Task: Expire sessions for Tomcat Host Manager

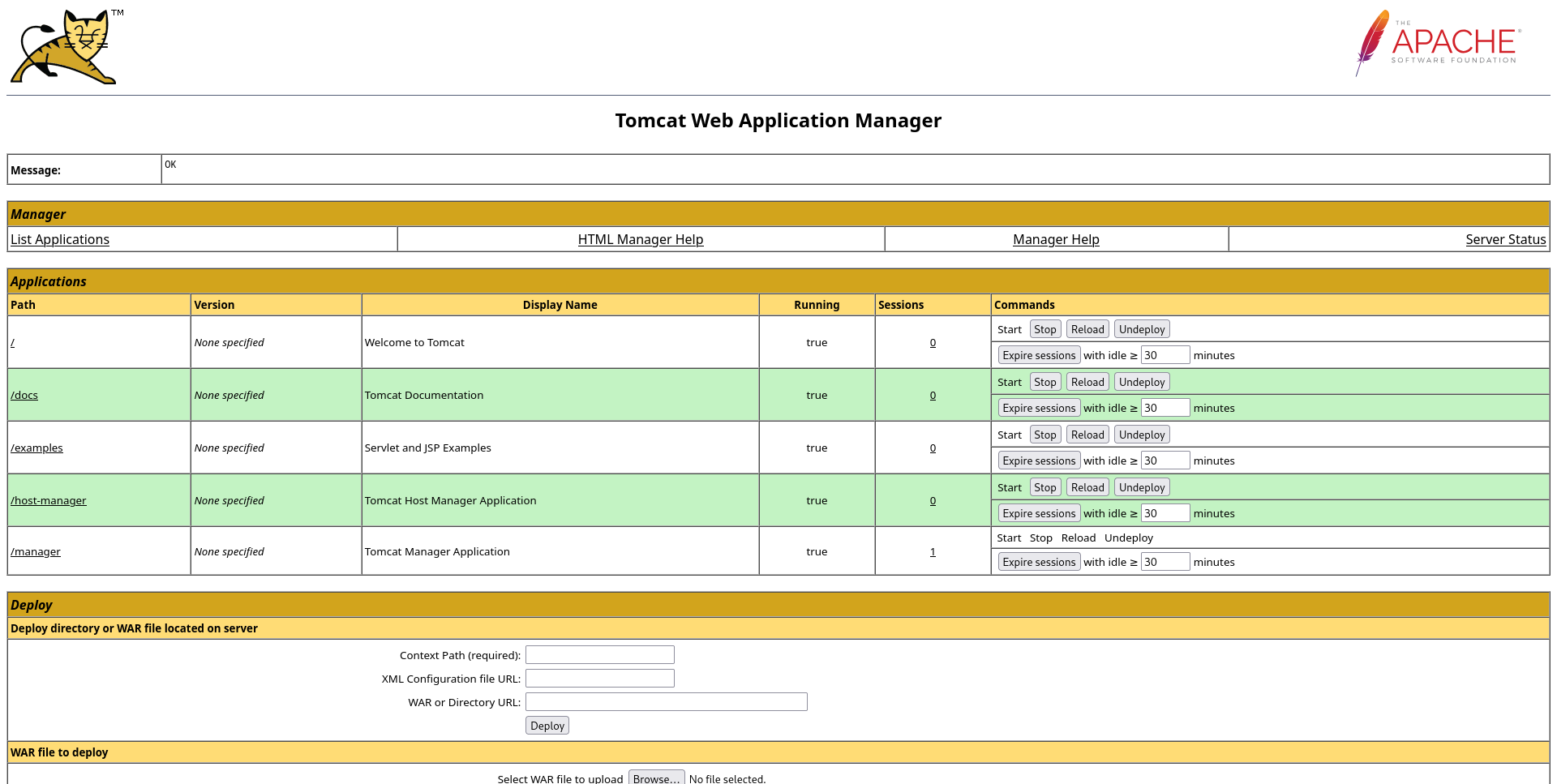Action: [1039, 513]
